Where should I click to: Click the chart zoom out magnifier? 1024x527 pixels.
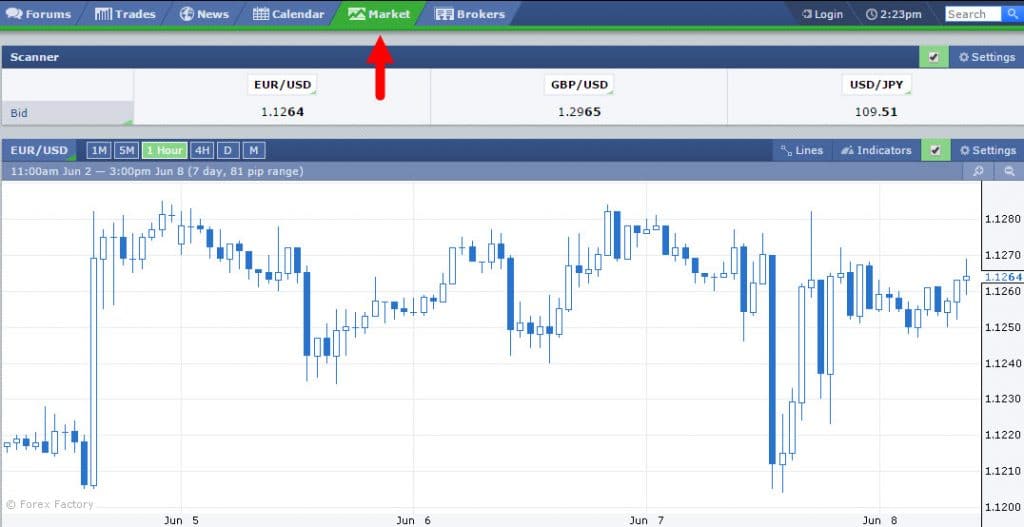[x=1008, y=171]
